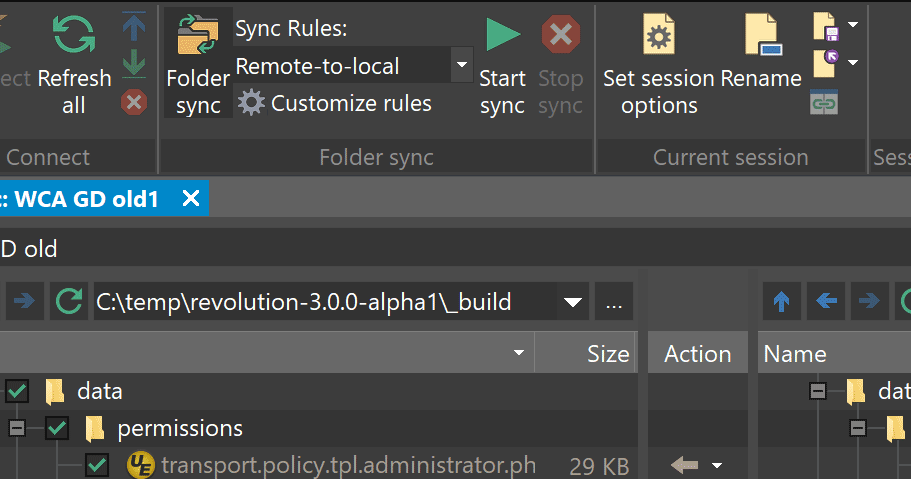The image size is (911, 479).
Task: Collapse the permissions folder tree node
Action: coord(17,429)
